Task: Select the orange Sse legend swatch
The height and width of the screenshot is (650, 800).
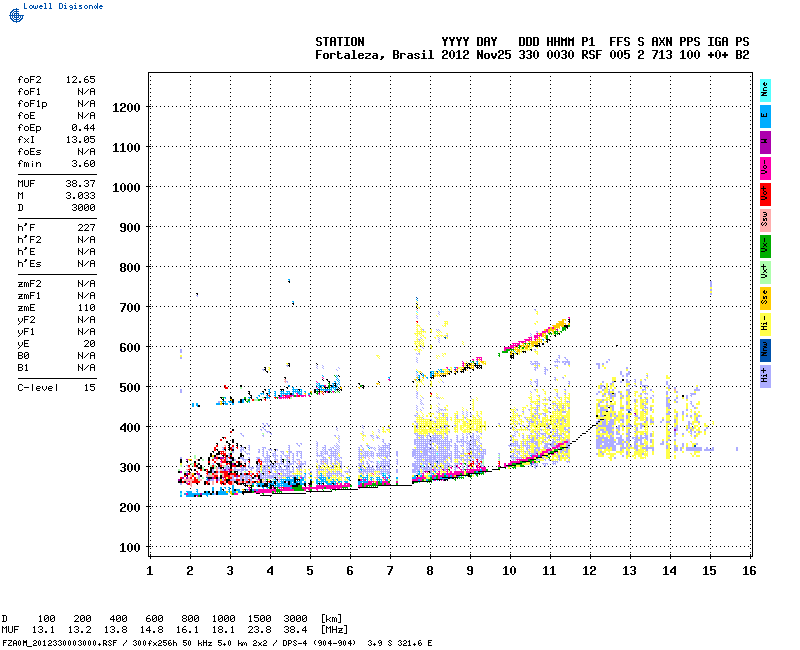Action: [x=765, y=298]
